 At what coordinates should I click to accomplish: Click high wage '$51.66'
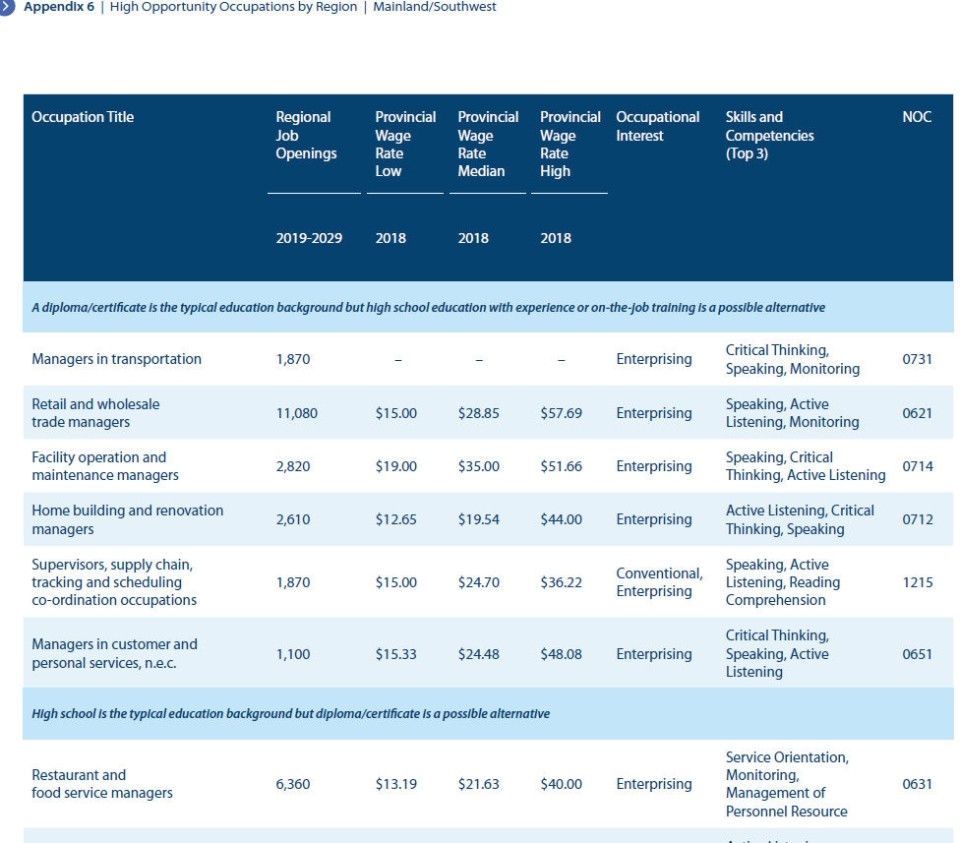(x=561, y=466)
